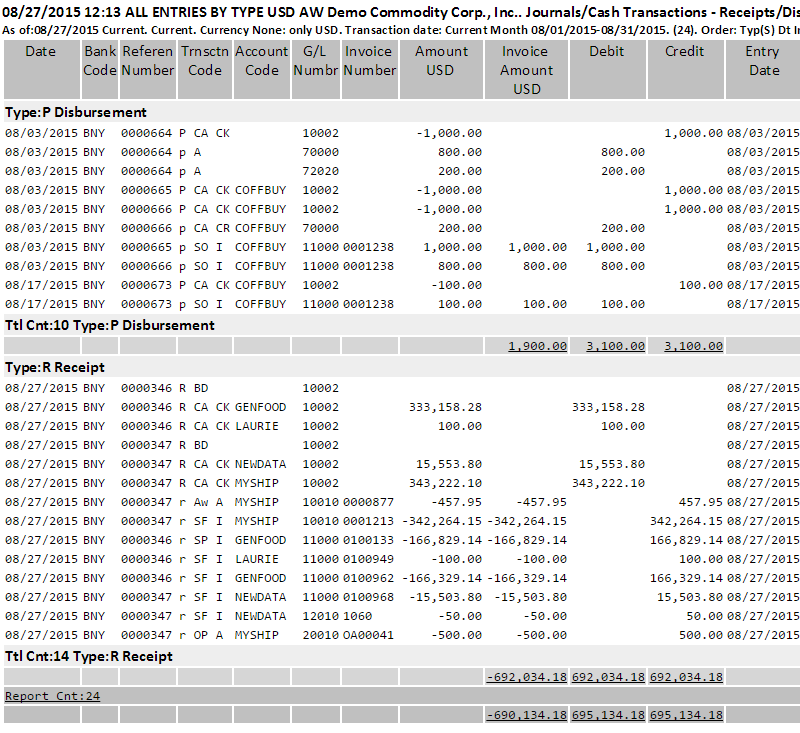
Task: Select the Type:R Receipt group heading
Action: (x=55, y=368)
